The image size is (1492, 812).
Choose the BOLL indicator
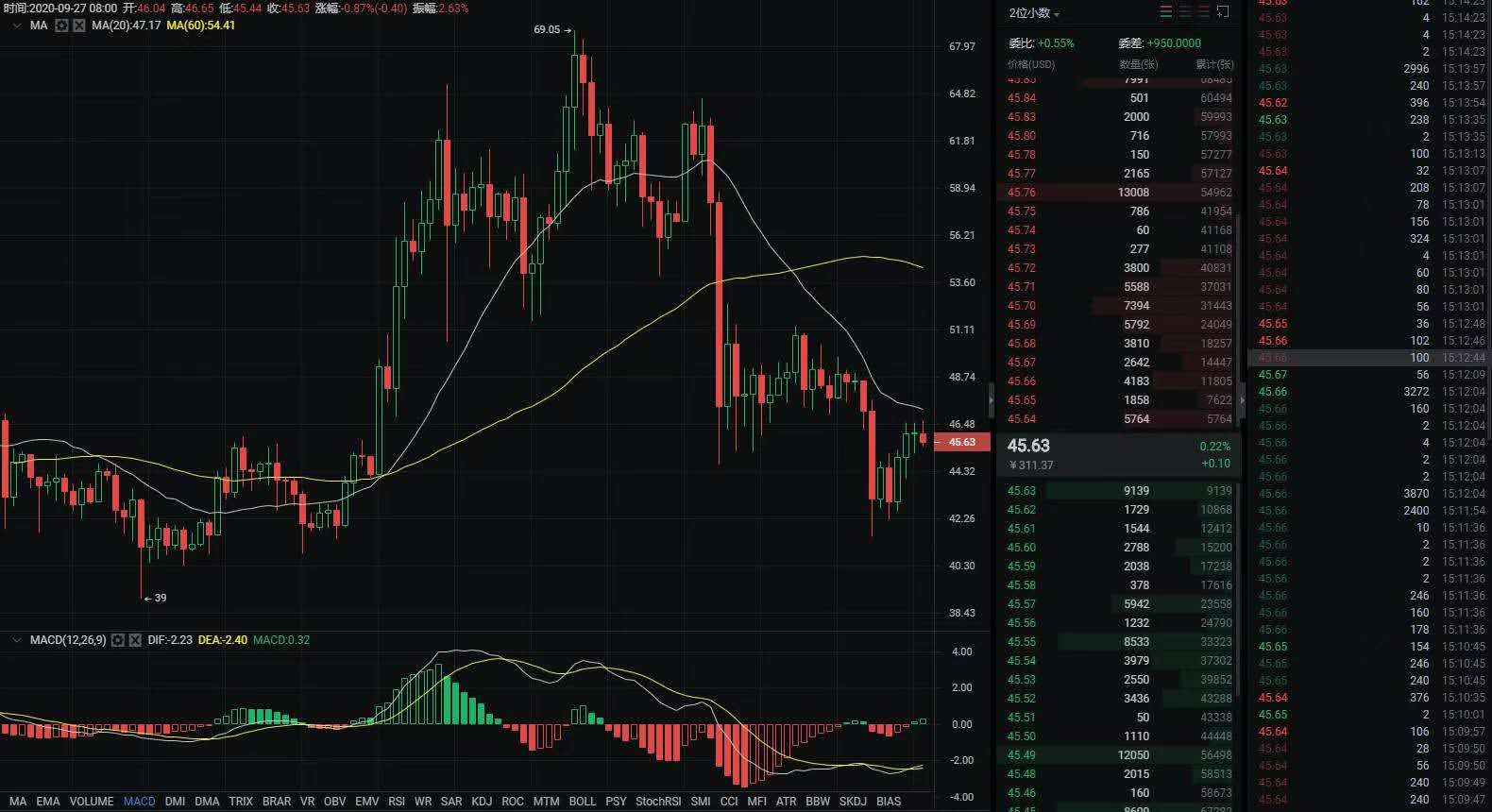pyautogui.click(x=583, y=801)
